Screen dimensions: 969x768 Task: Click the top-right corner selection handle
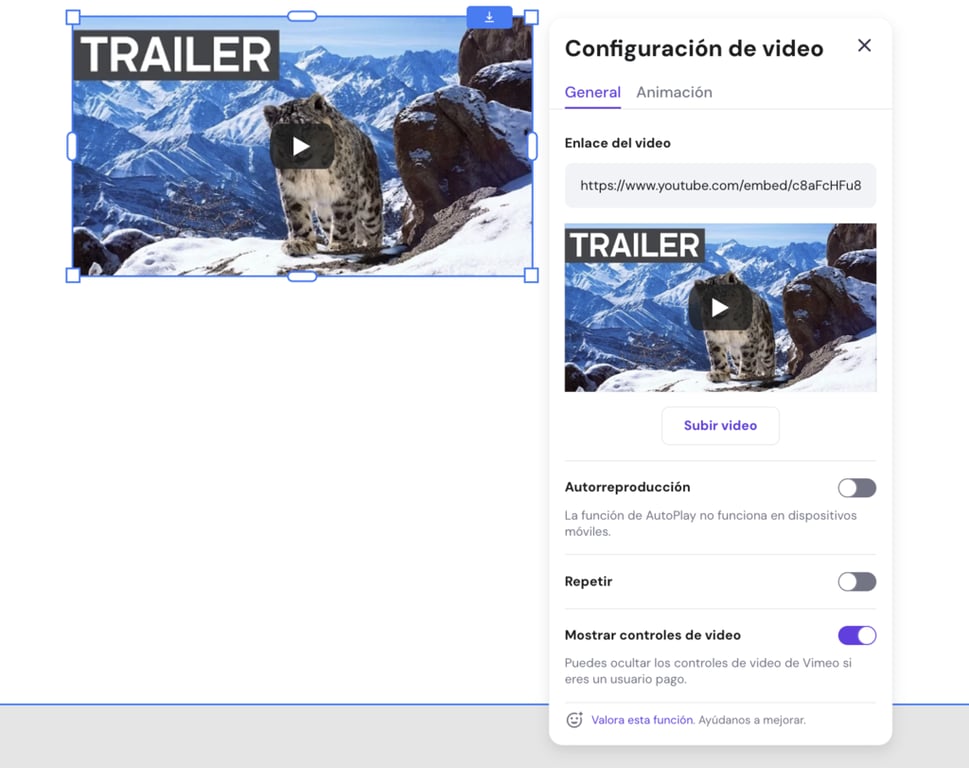click(530, 16)
